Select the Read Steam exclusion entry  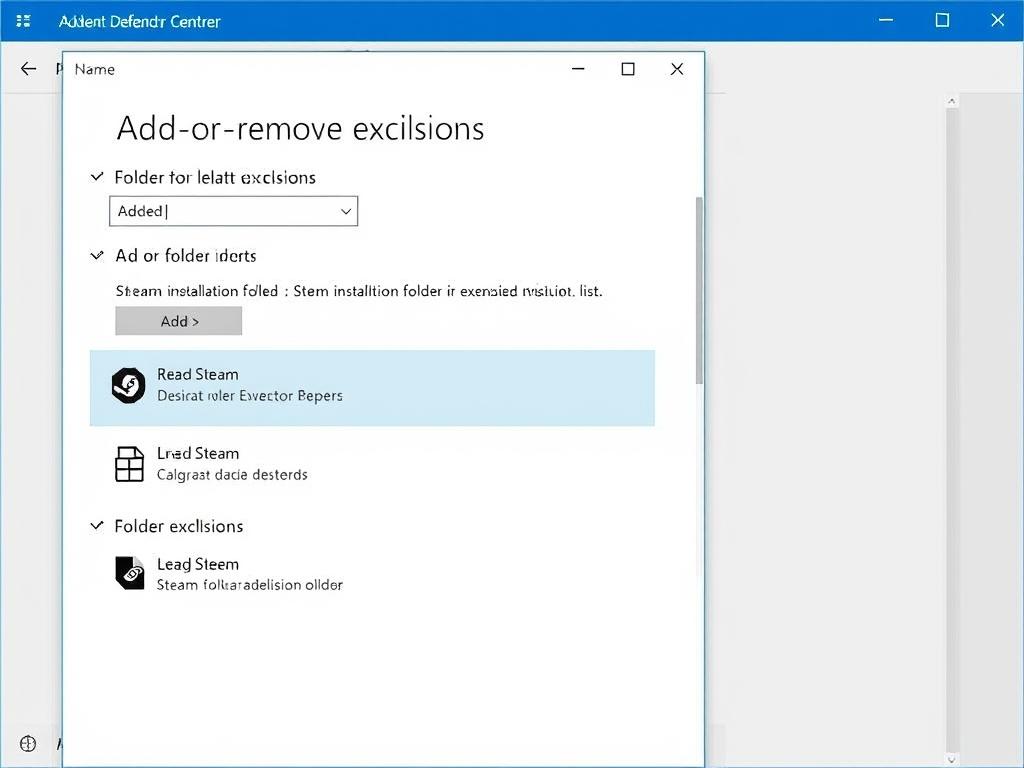(372, 388)
